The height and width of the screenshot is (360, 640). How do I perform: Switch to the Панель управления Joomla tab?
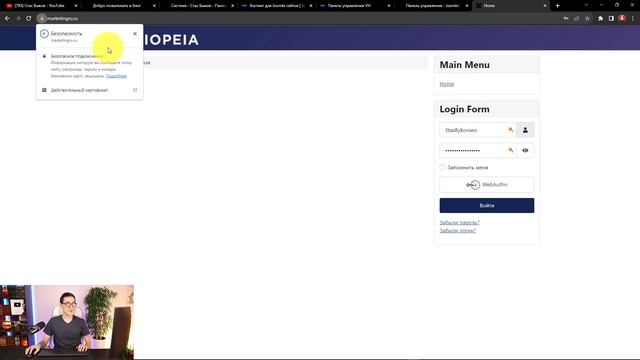(432, 6)
